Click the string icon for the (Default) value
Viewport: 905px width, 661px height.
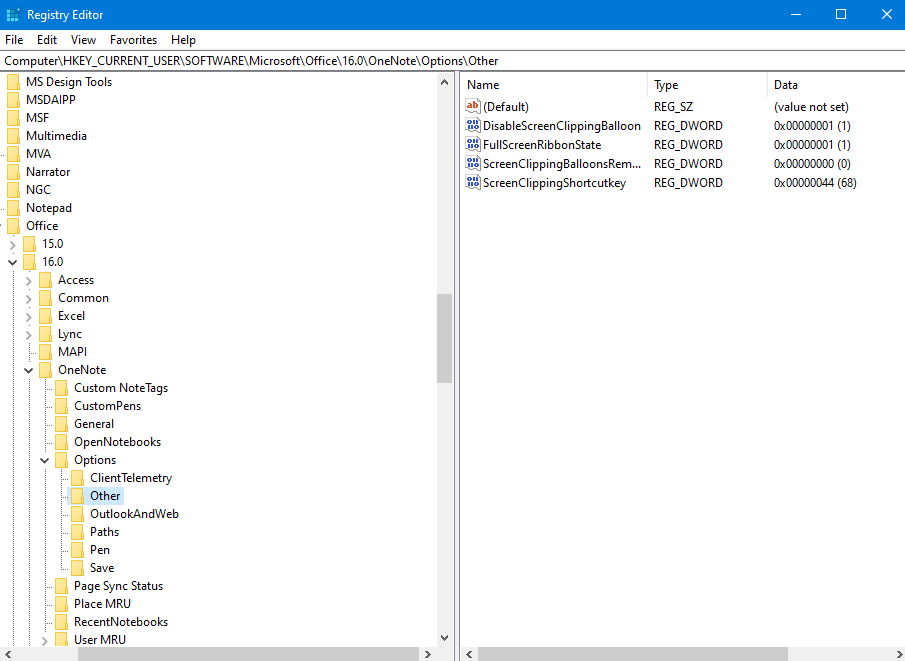click(x=473, y=106)
